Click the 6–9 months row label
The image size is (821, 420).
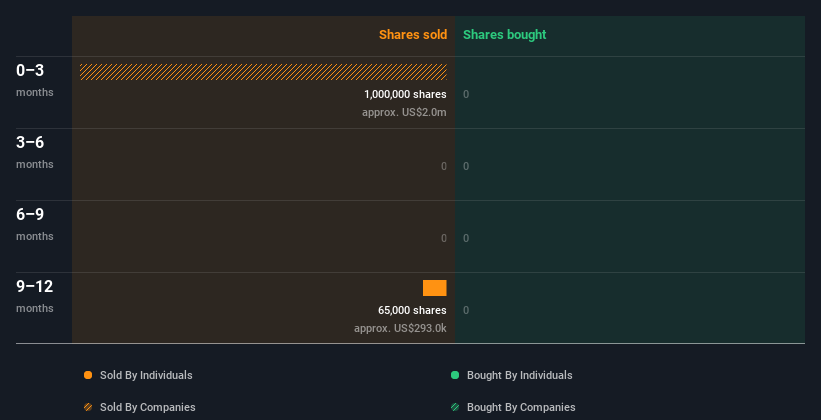point(35,224)
